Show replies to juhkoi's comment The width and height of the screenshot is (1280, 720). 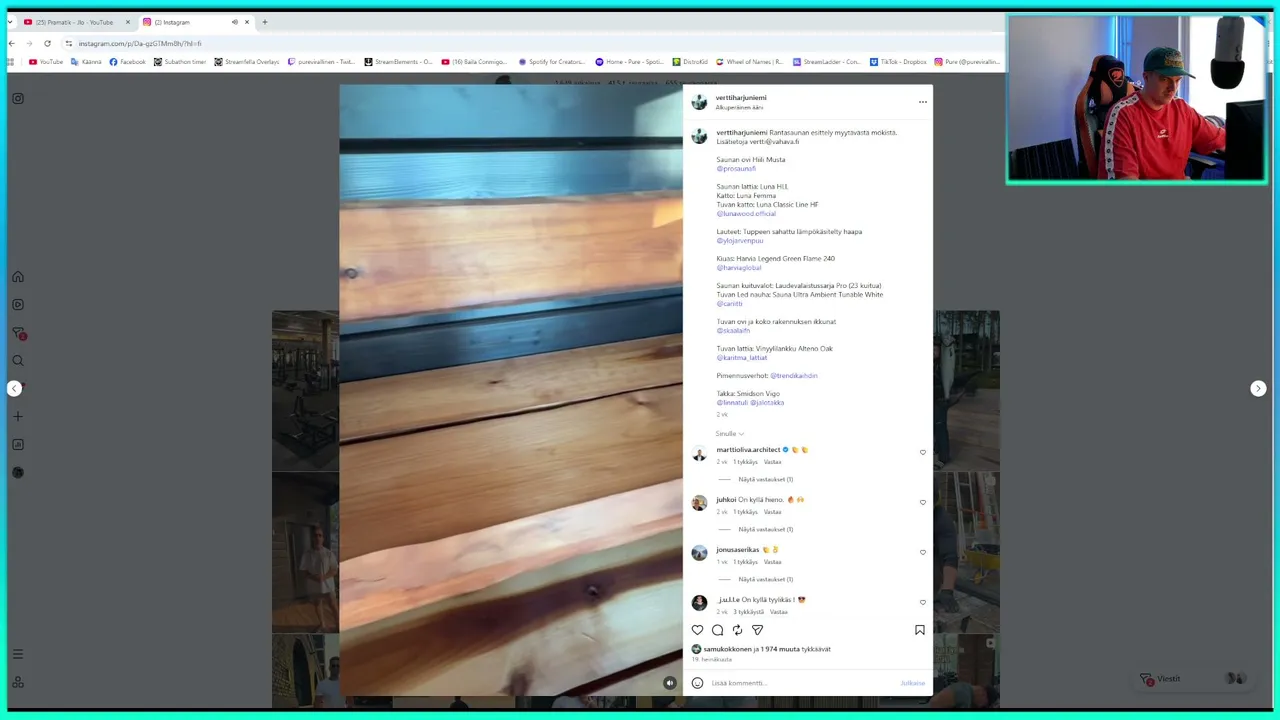click(x=766, y=529)
